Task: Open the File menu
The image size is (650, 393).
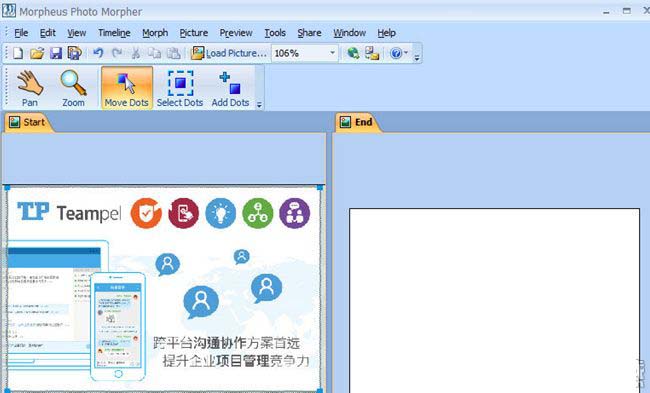Action: (x=21, y=33)
